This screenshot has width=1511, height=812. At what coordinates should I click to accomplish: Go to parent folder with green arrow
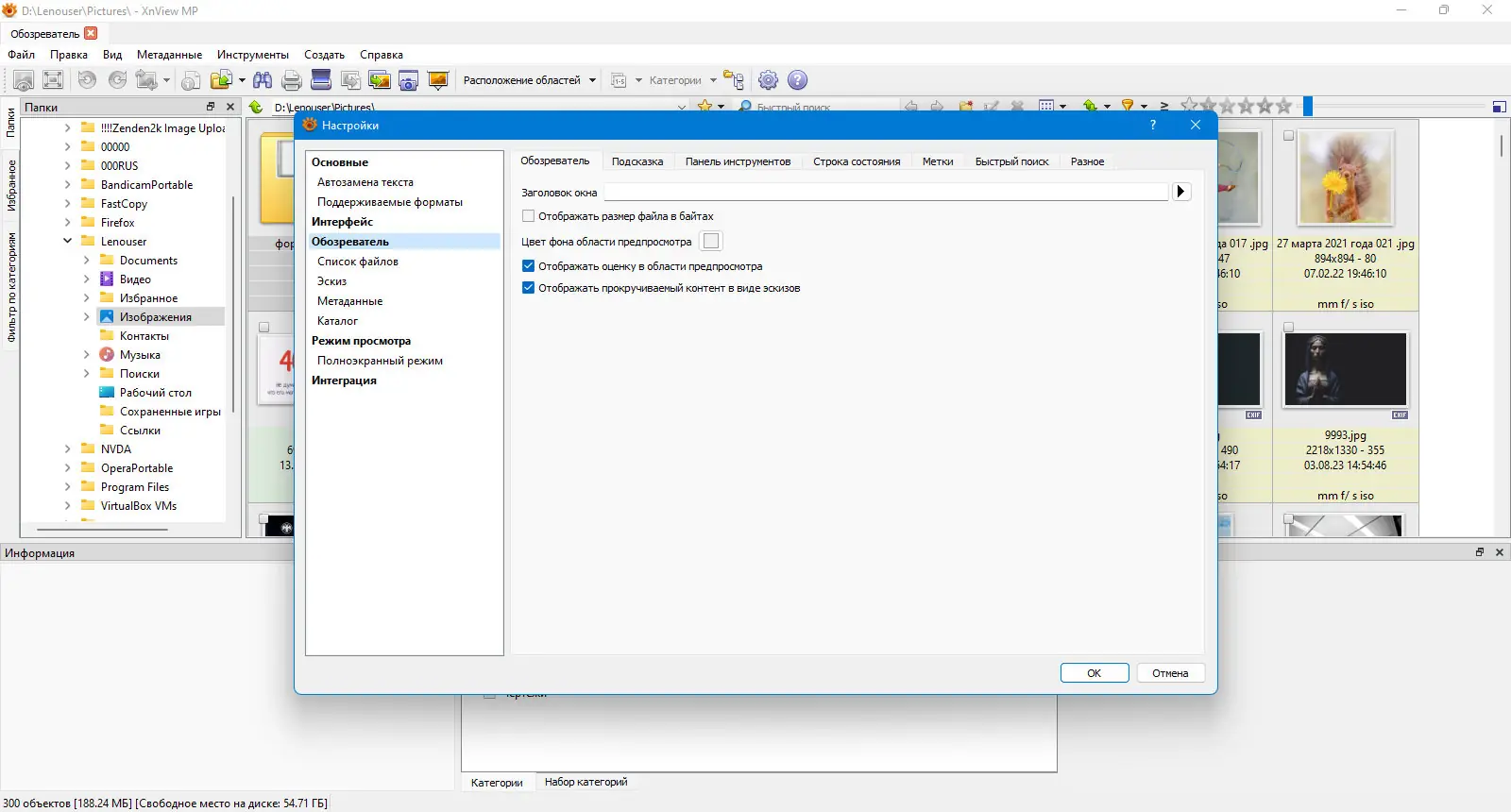[x=256, y=107]
